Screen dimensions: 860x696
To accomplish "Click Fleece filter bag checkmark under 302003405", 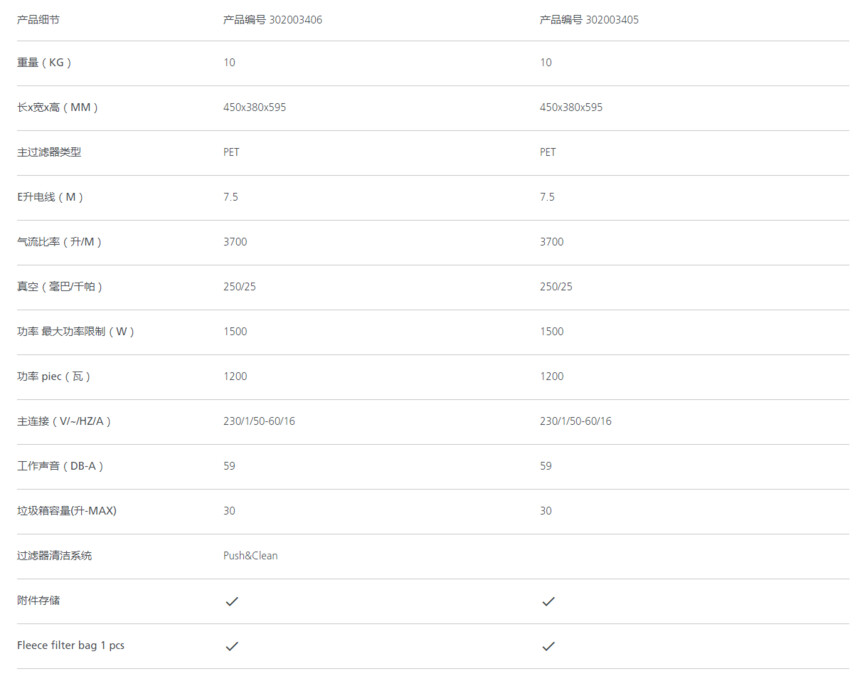I will pyautogui.click(x=548, y=646).
